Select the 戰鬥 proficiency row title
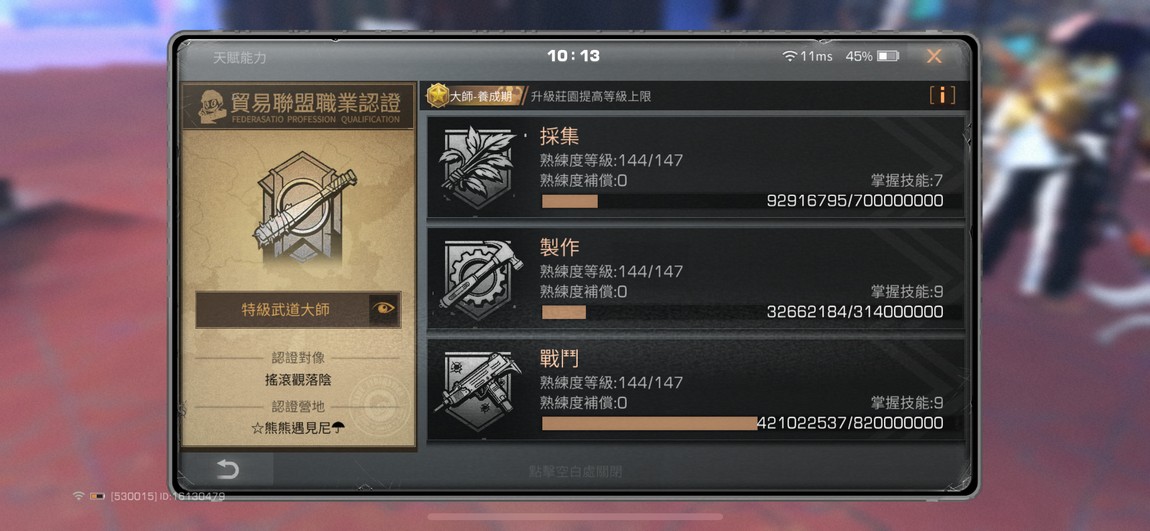 (560, 359)
